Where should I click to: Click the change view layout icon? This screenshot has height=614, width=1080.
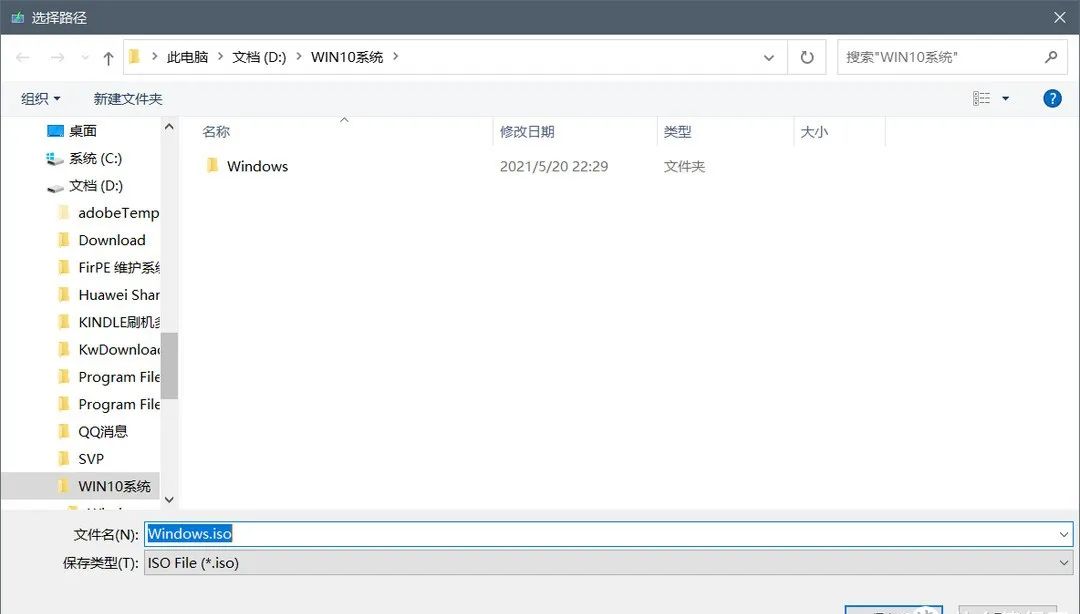pos(982,98)
